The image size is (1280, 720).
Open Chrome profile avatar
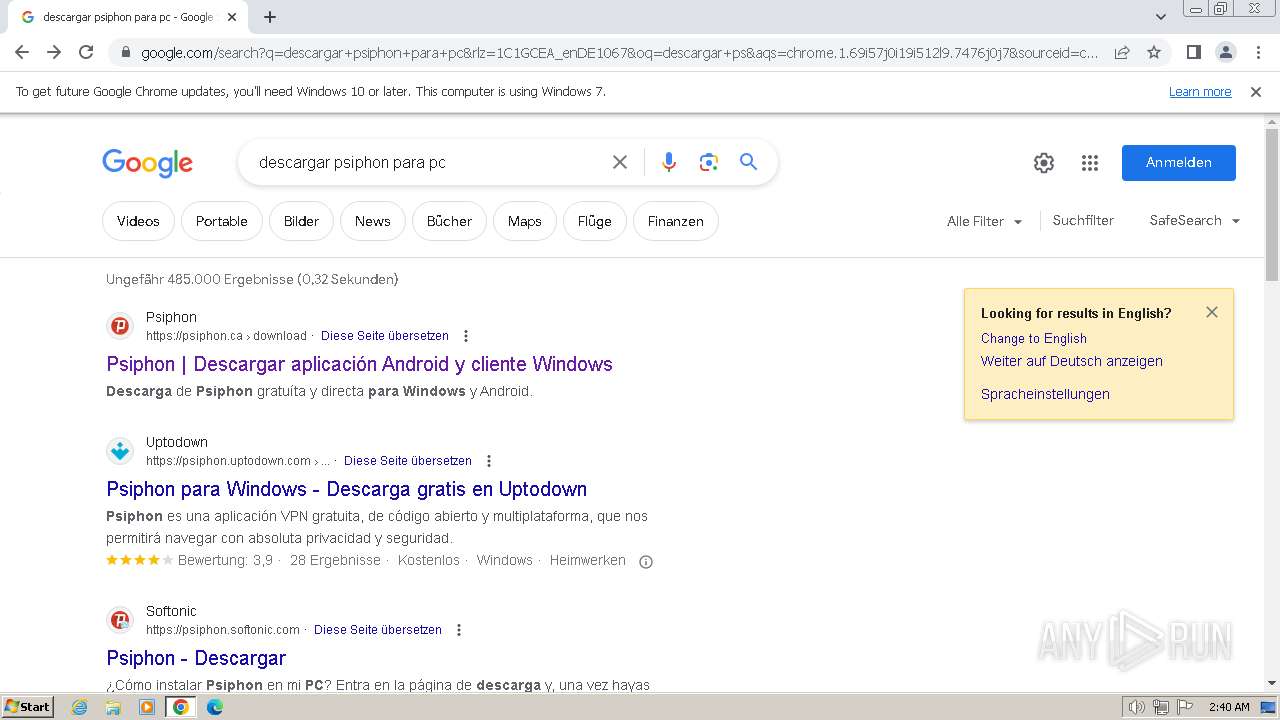(1225, 53)
